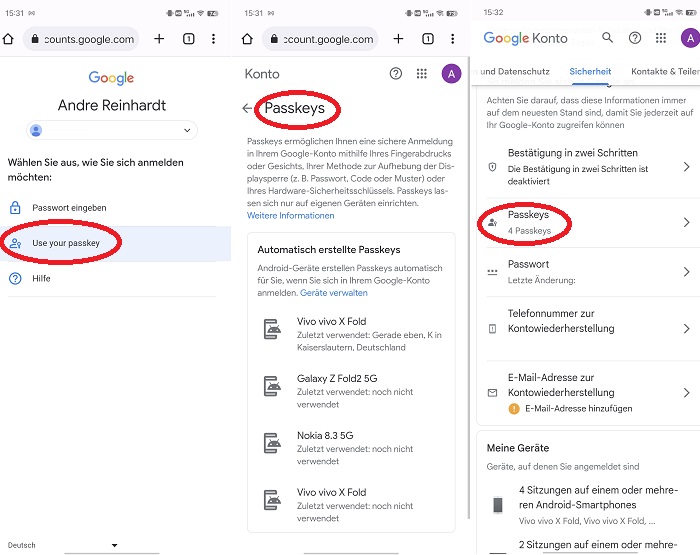Expand chevron for Telefonnummer zur Kontowiederherstellung
This screenshot has height=555, width=700.
coord(687,329)
